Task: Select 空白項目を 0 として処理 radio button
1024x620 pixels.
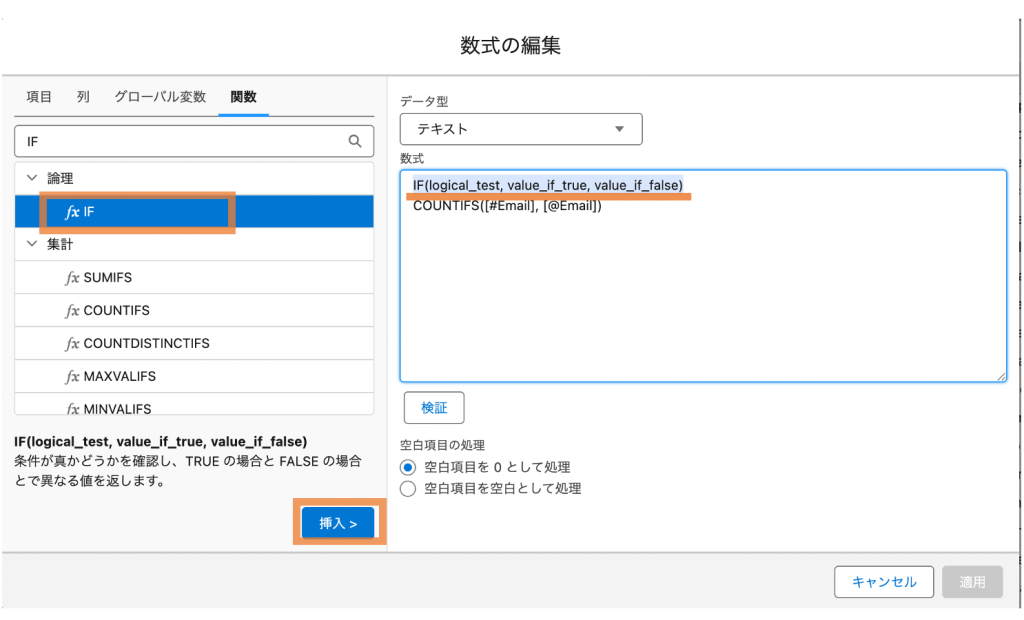Action: point(407,467)
